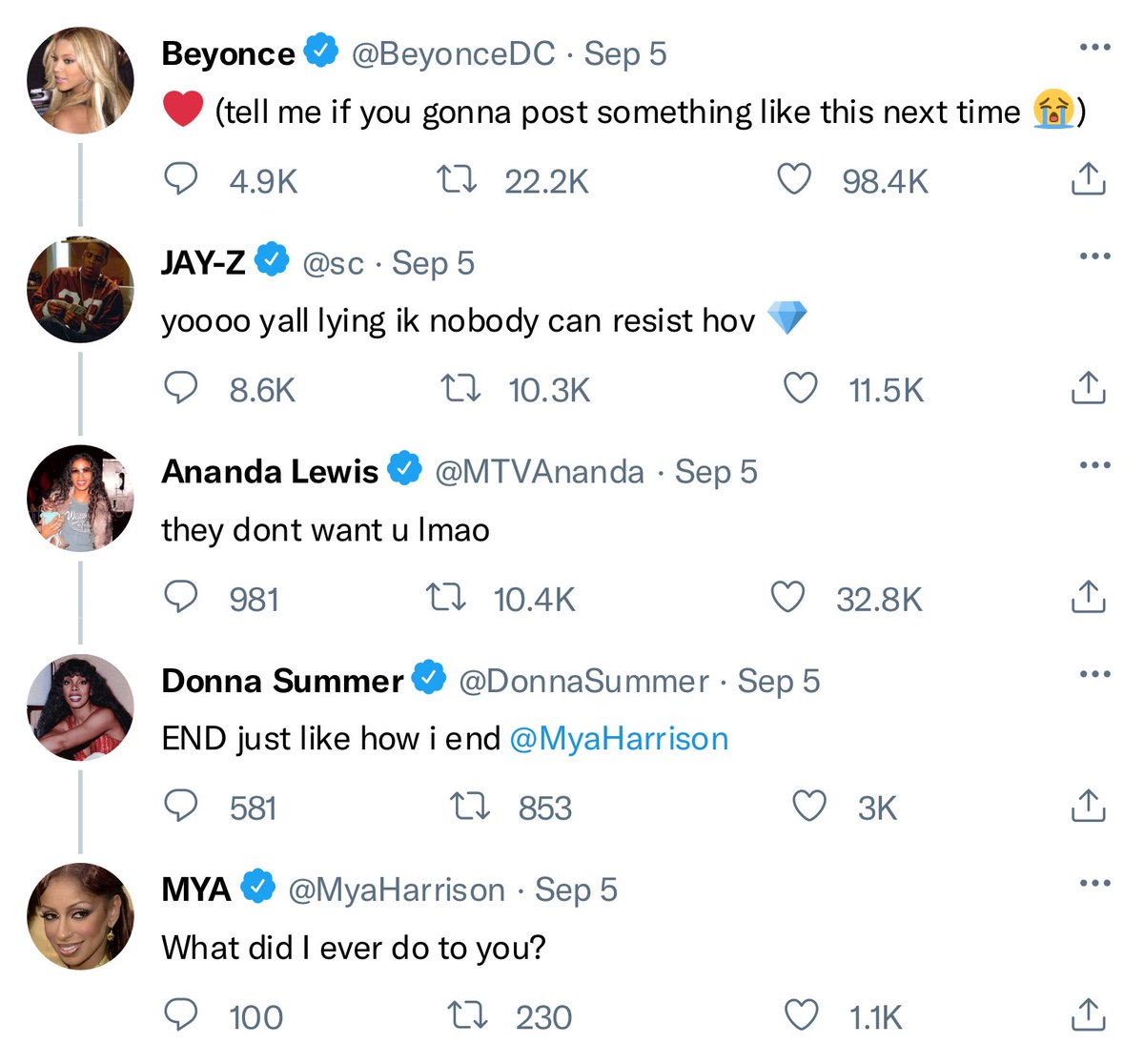Reply to JAY-Z's tweet
The height and width of the screenshot is (1064, 1144).
click(x=181, y=388)
